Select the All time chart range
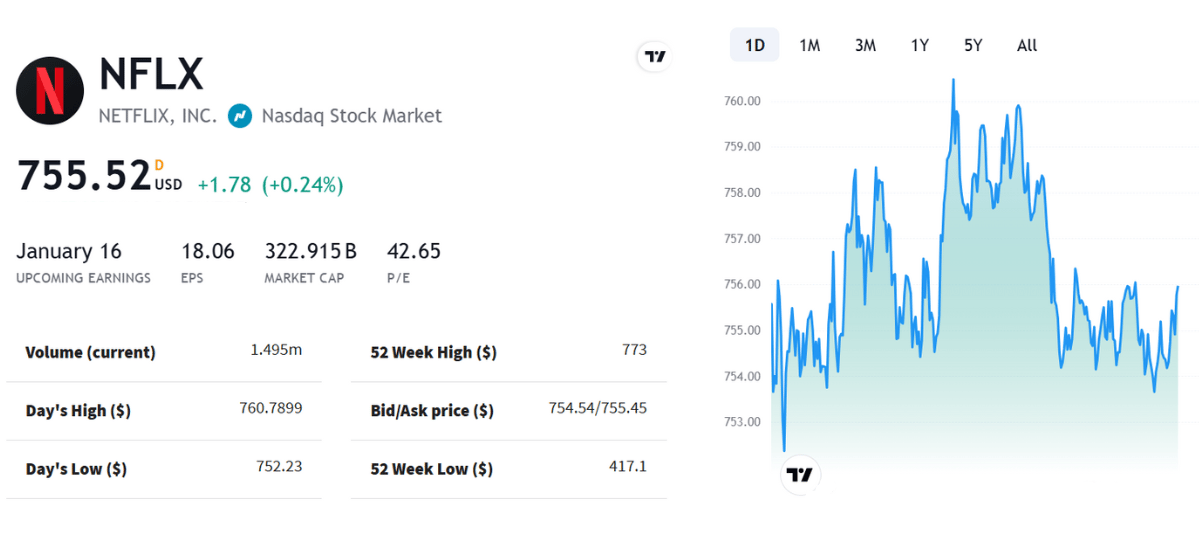Screen dimensions: 1199x533 tap(1027, 45)
